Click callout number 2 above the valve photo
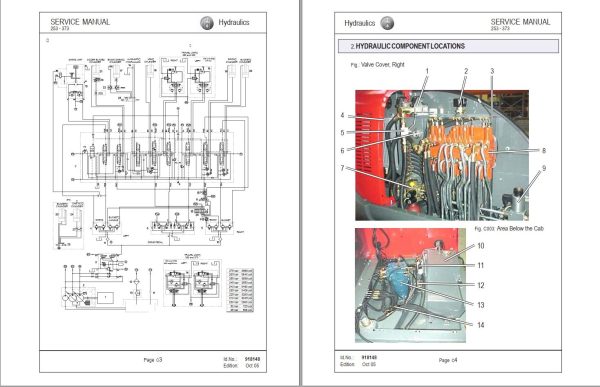This screenshot has width=600, height=387. tap(466, 71)
